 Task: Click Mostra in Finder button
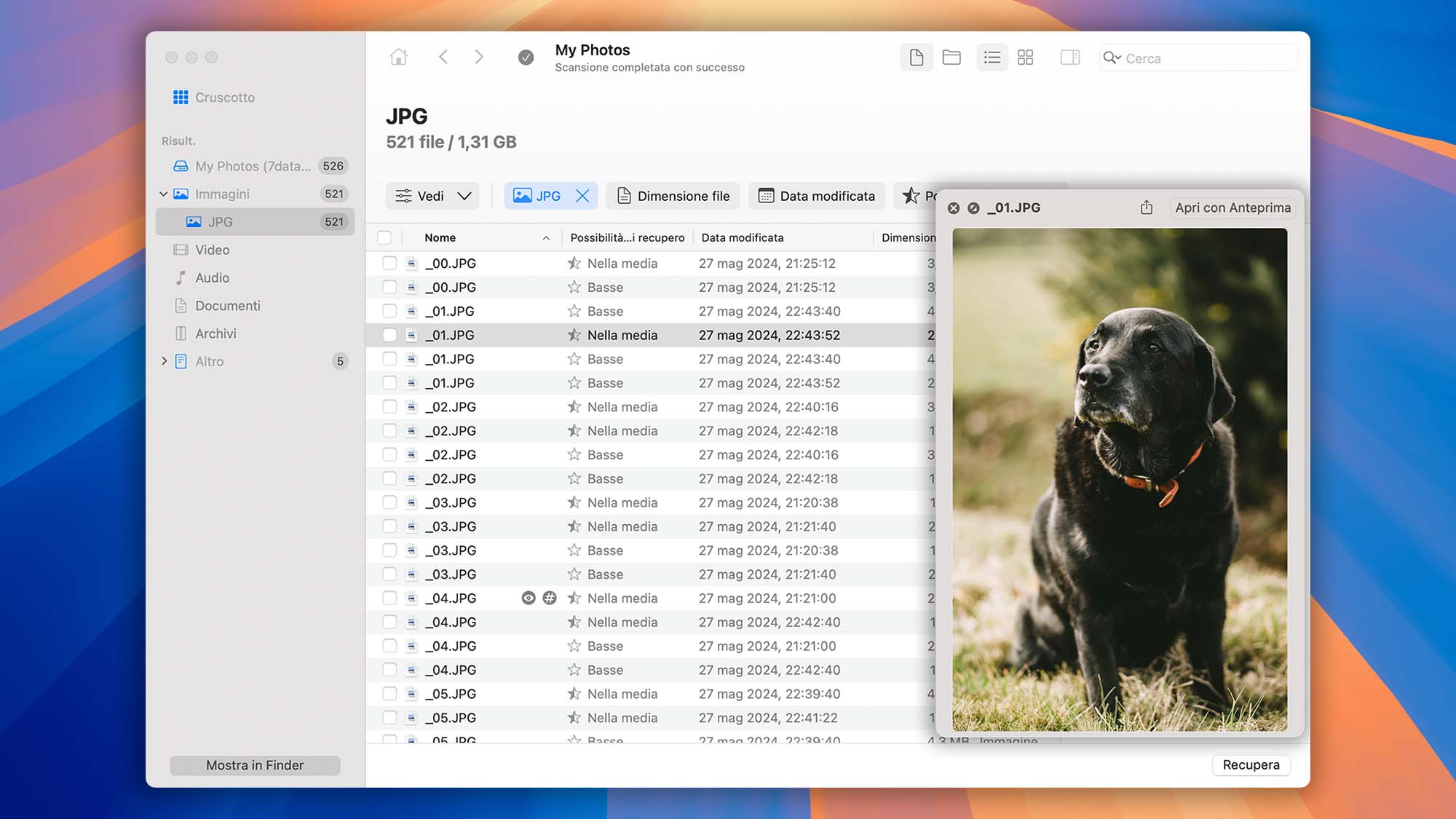pos(255,765)
